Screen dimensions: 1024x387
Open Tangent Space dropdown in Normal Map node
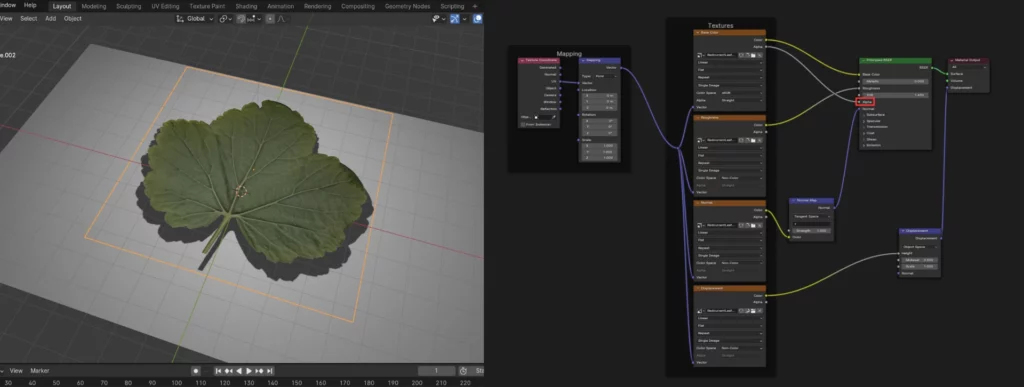click(812, 217)
